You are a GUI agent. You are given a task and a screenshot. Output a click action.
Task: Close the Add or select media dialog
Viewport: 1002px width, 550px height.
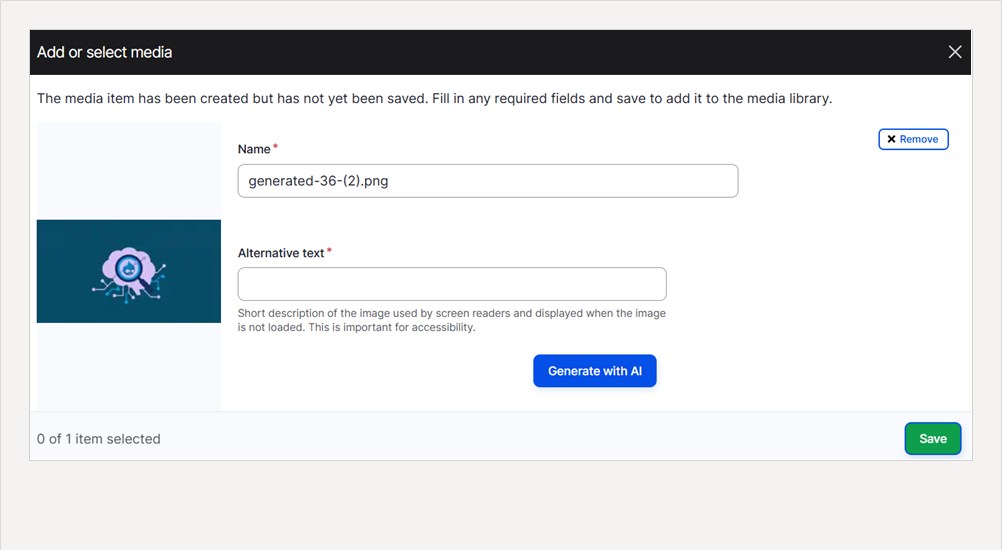click(955, 52)
